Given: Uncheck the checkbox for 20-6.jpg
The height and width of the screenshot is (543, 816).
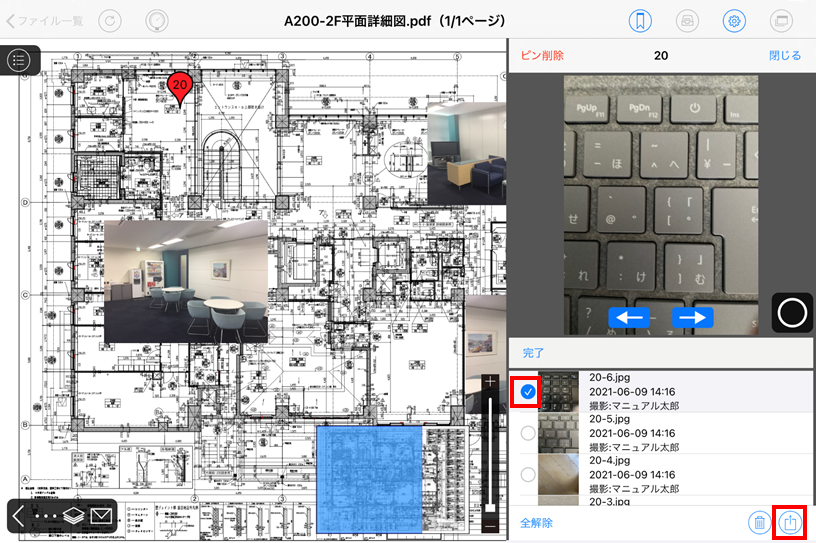Looking at the screenshot, I should coord(528,392).
